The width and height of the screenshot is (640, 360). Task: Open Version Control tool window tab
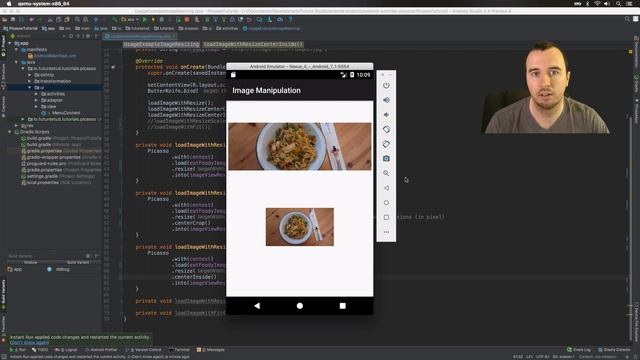(x=144, y=350)
